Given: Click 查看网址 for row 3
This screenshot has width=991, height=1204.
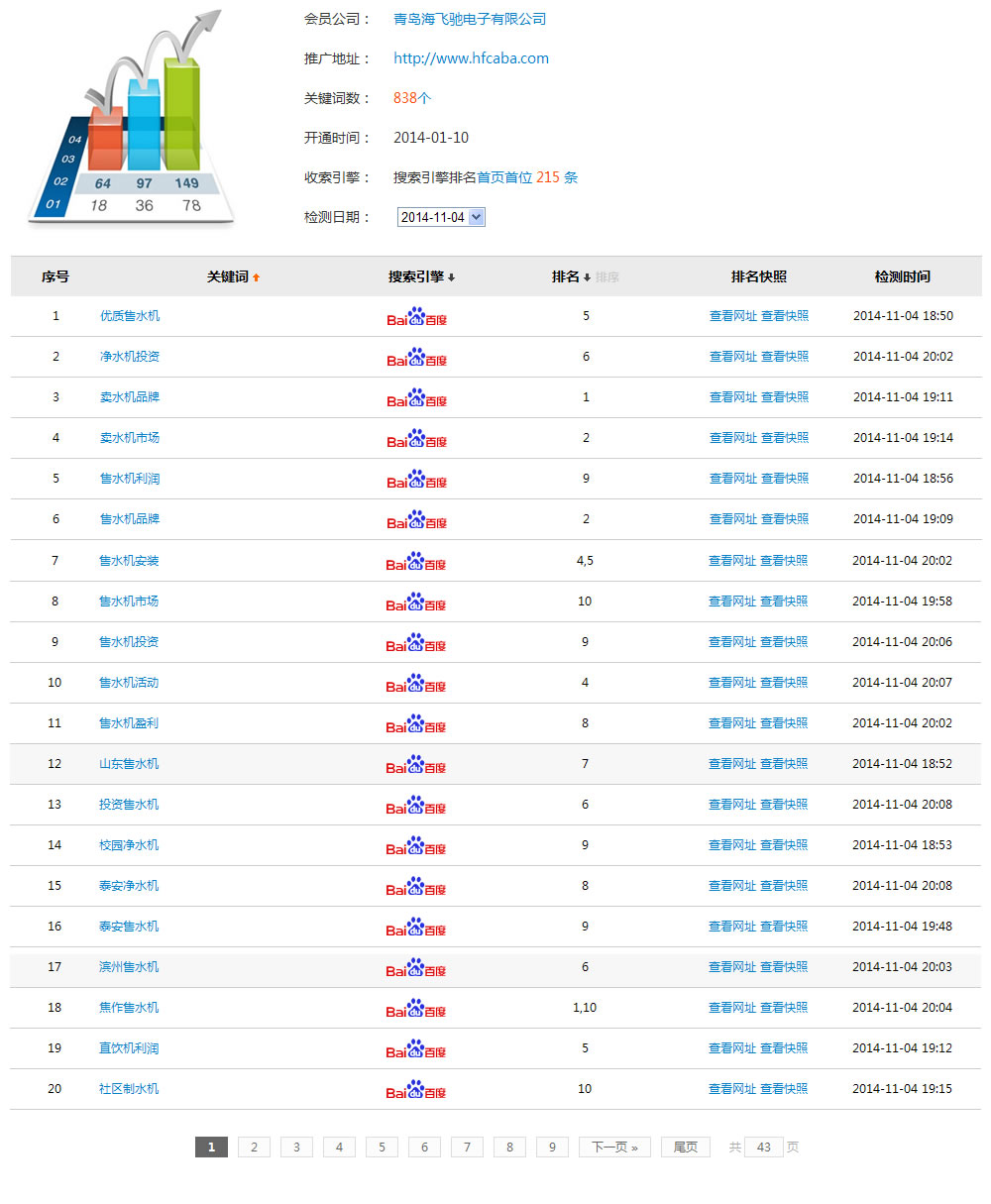Looking at the screenshot, I should [x=732, y=397].
